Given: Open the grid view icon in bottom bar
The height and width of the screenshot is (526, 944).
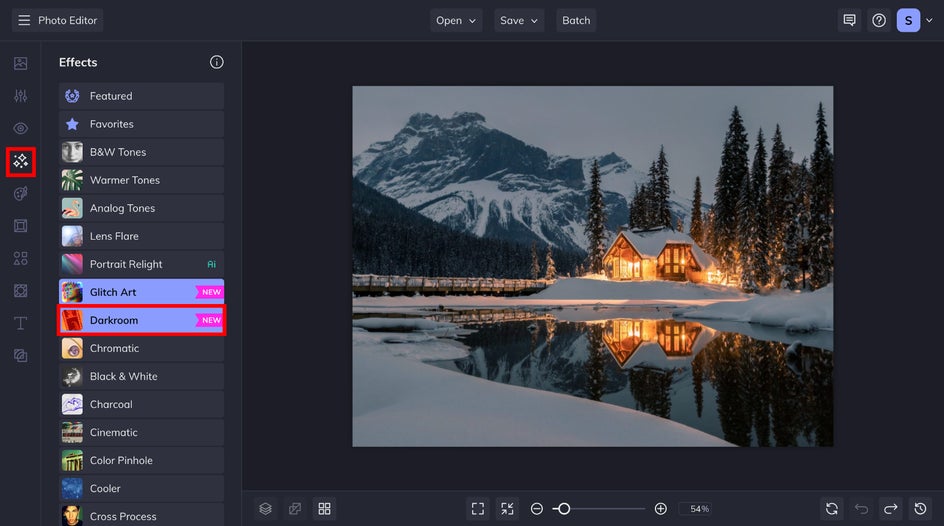Looking at the screenshot, I should pos(324,509).
